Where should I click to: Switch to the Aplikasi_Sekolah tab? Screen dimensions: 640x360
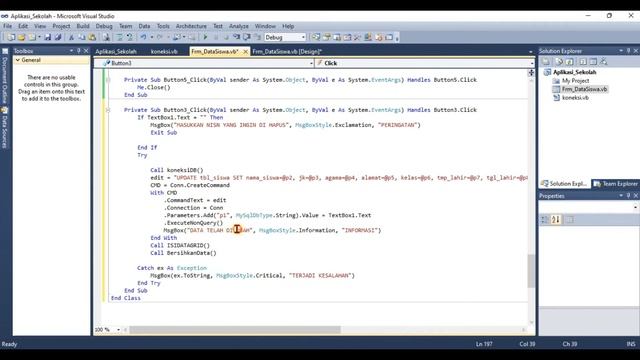pyautogui.click(x=116, y=52)
